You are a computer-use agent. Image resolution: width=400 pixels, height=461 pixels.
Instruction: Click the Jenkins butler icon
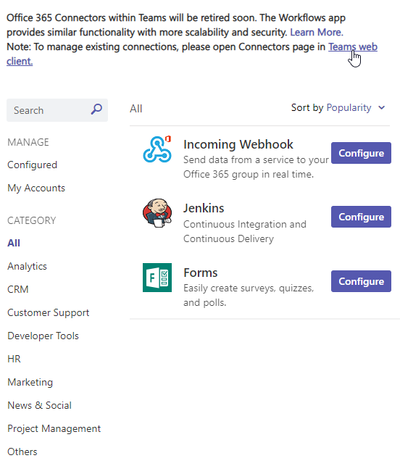(x=157, y=213)
